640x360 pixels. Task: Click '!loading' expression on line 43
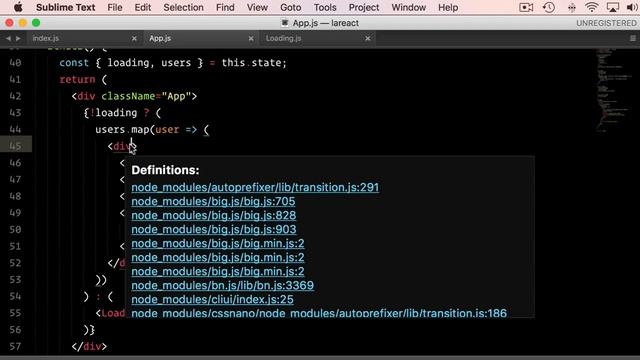click(x=113, y=113)
